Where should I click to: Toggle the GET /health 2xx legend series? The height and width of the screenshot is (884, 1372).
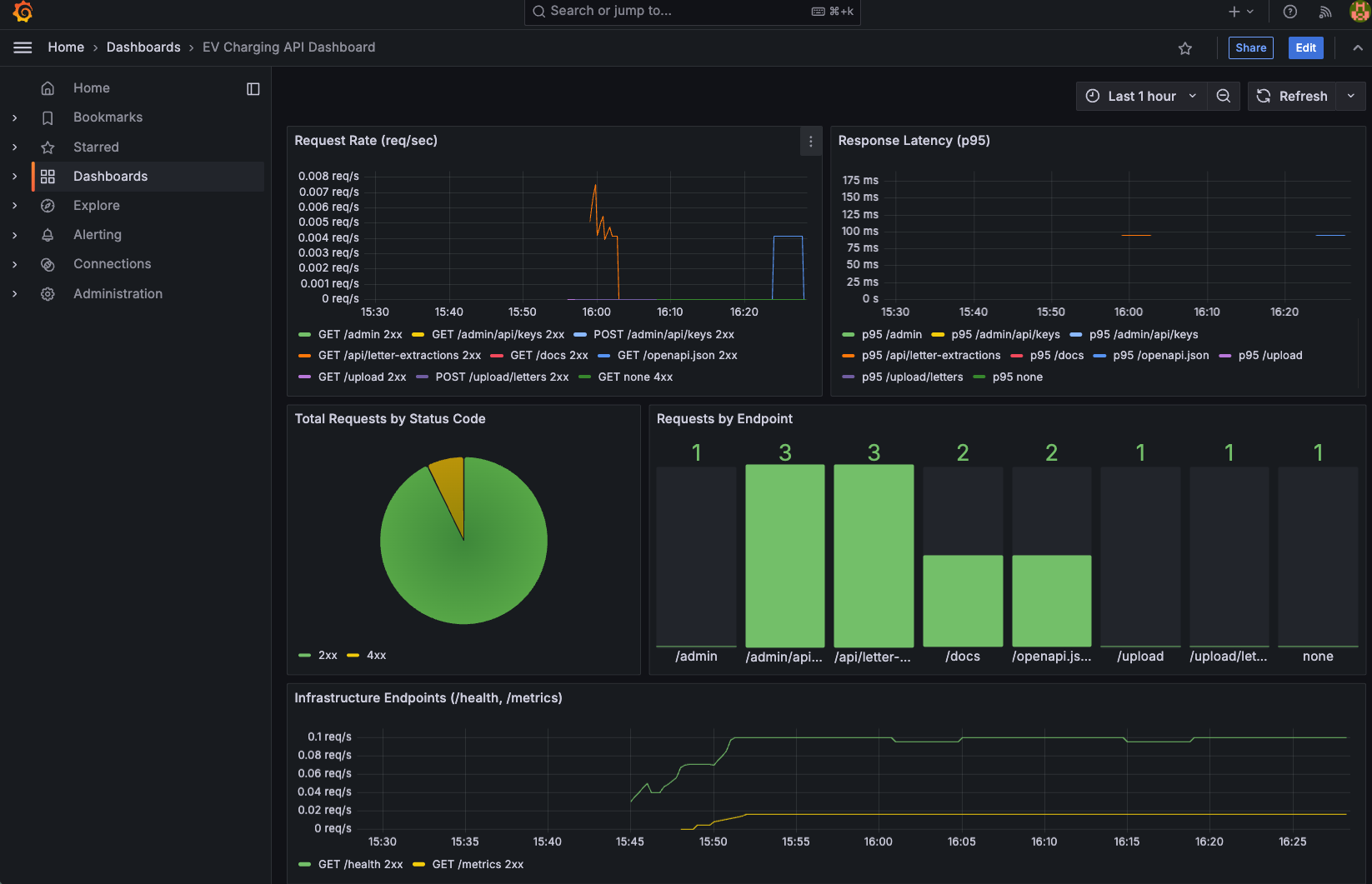pyautogui.click(x=360, y=864)
